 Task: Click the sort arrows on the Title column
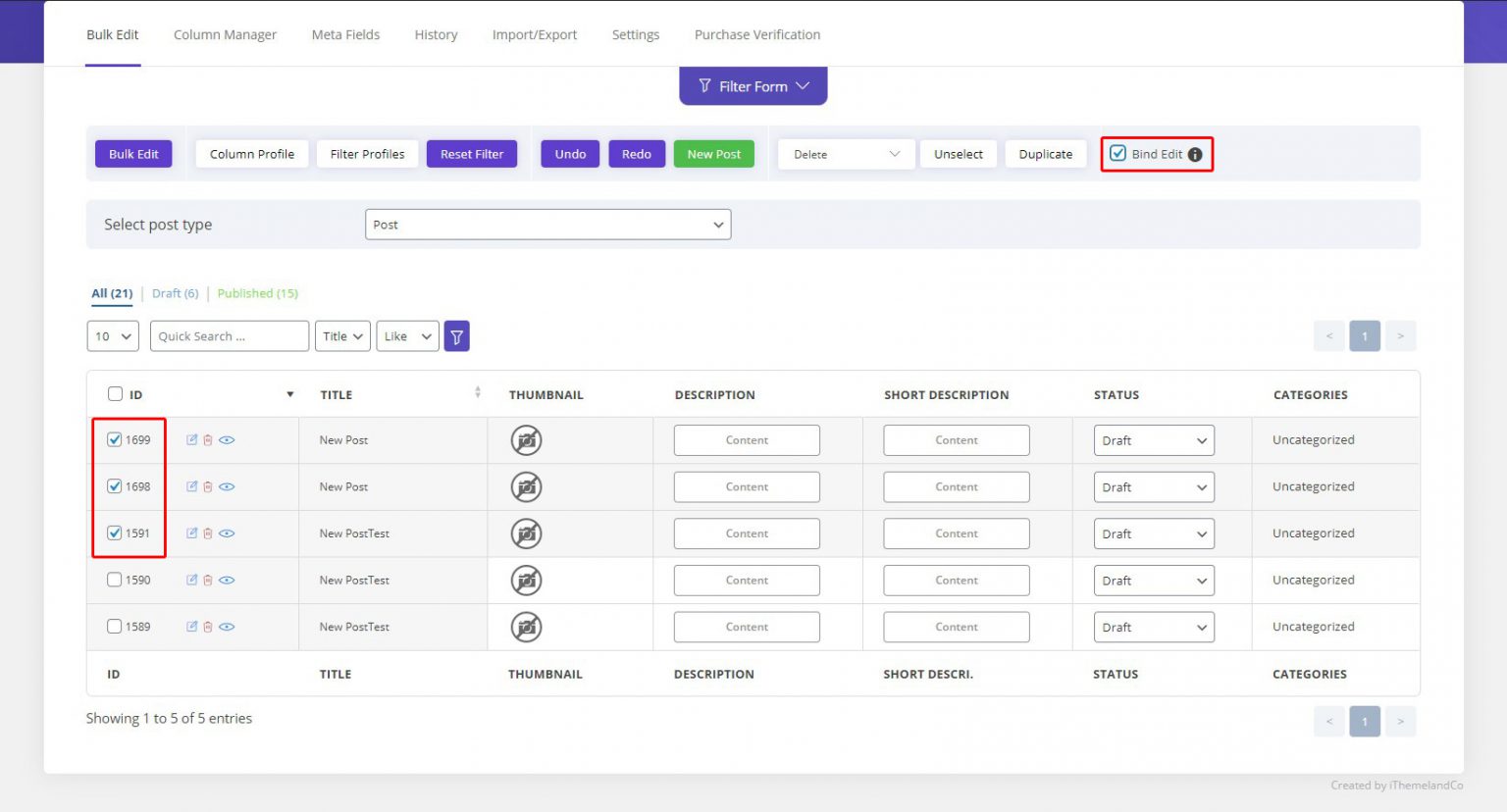478,391
